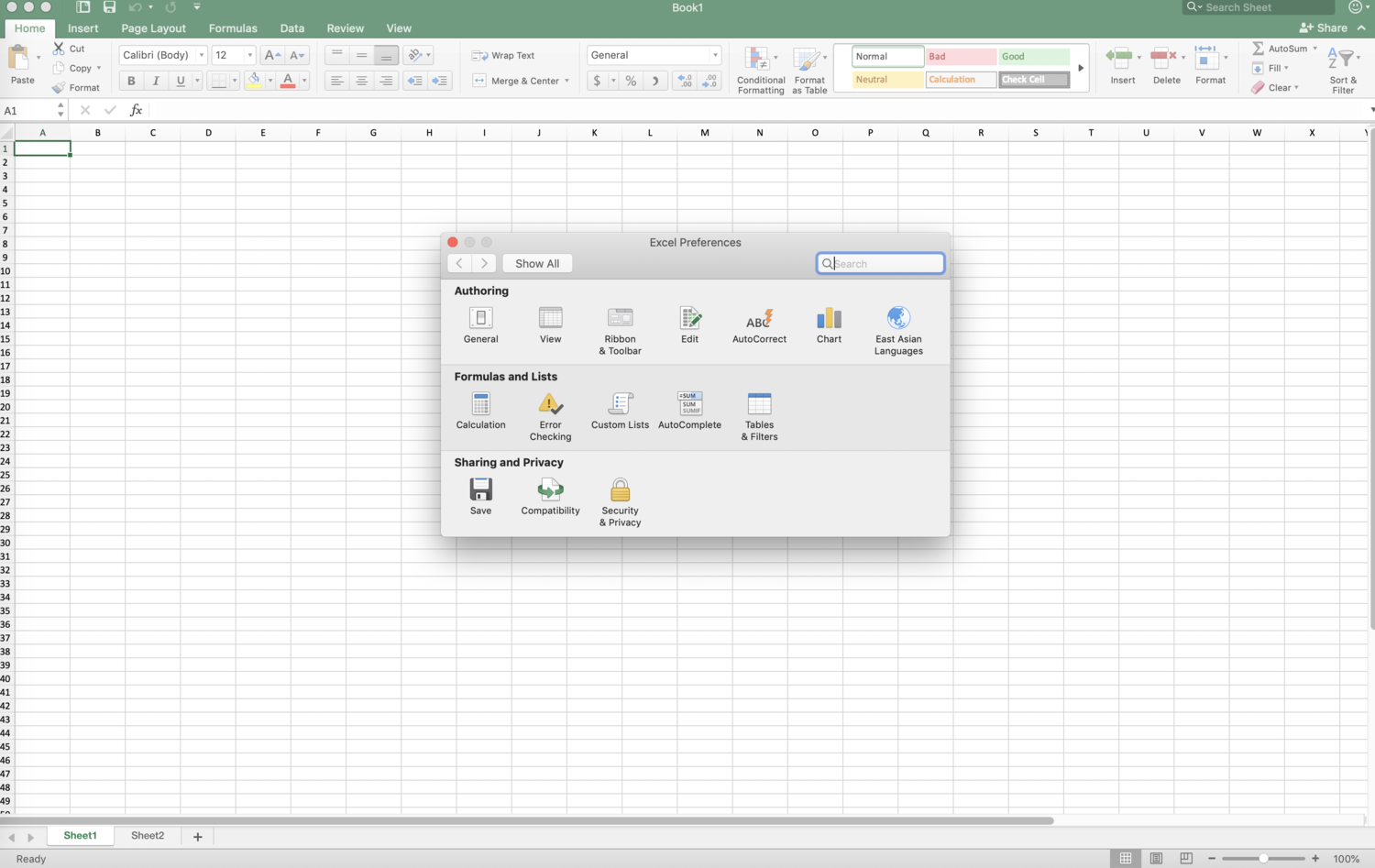The image size is (1375, 868).
Task: Add a new sheet with plus button
Action: (197, 837)
